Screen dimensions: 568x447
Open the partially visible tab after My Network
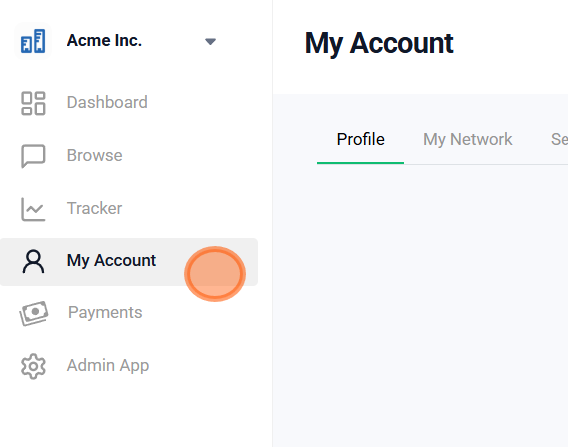[559, 140]
